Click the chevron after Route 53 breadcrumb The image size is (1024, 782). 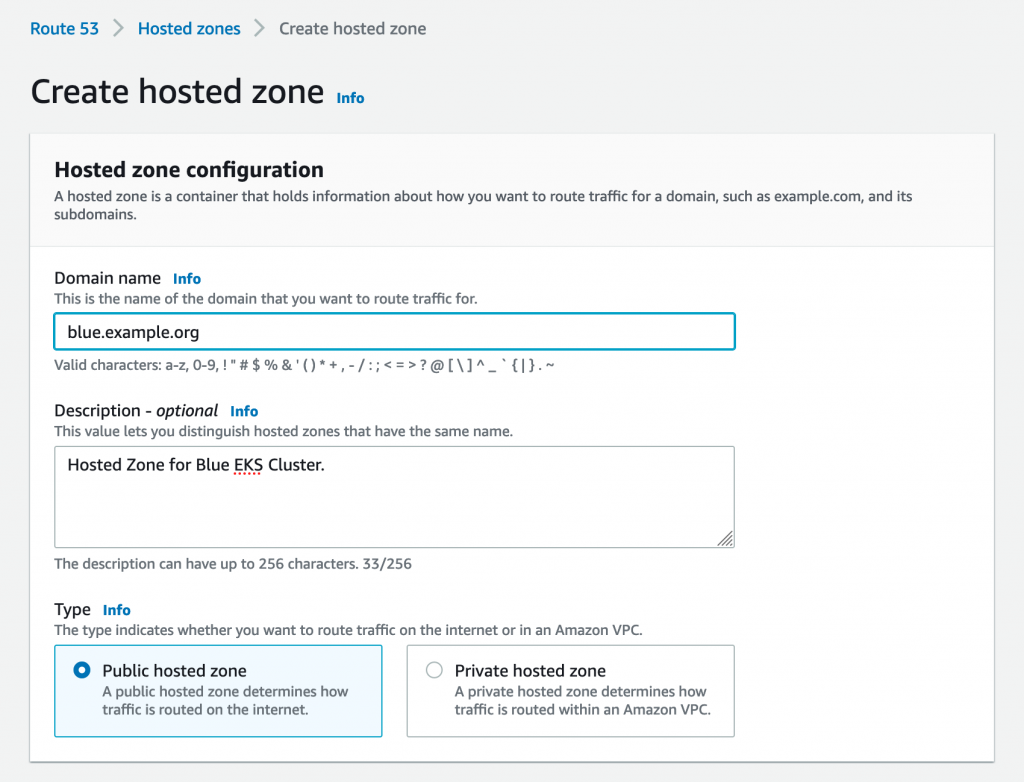[118, 29]
